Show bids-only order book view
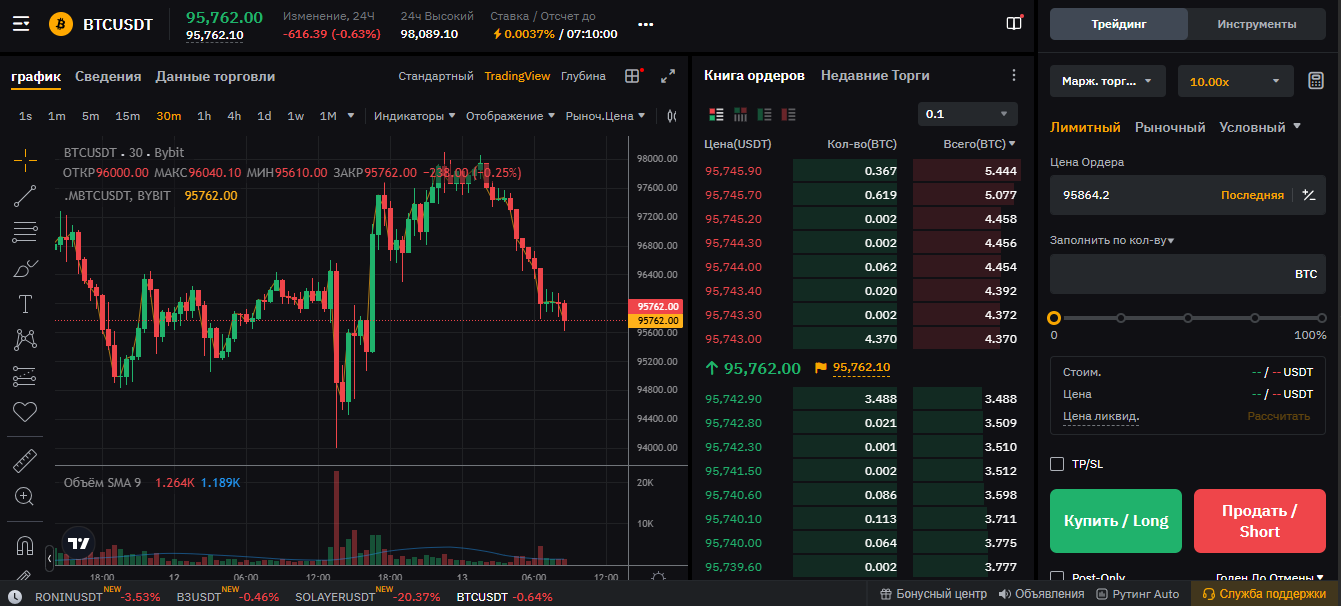The image size is (1341, 606). 764,114
